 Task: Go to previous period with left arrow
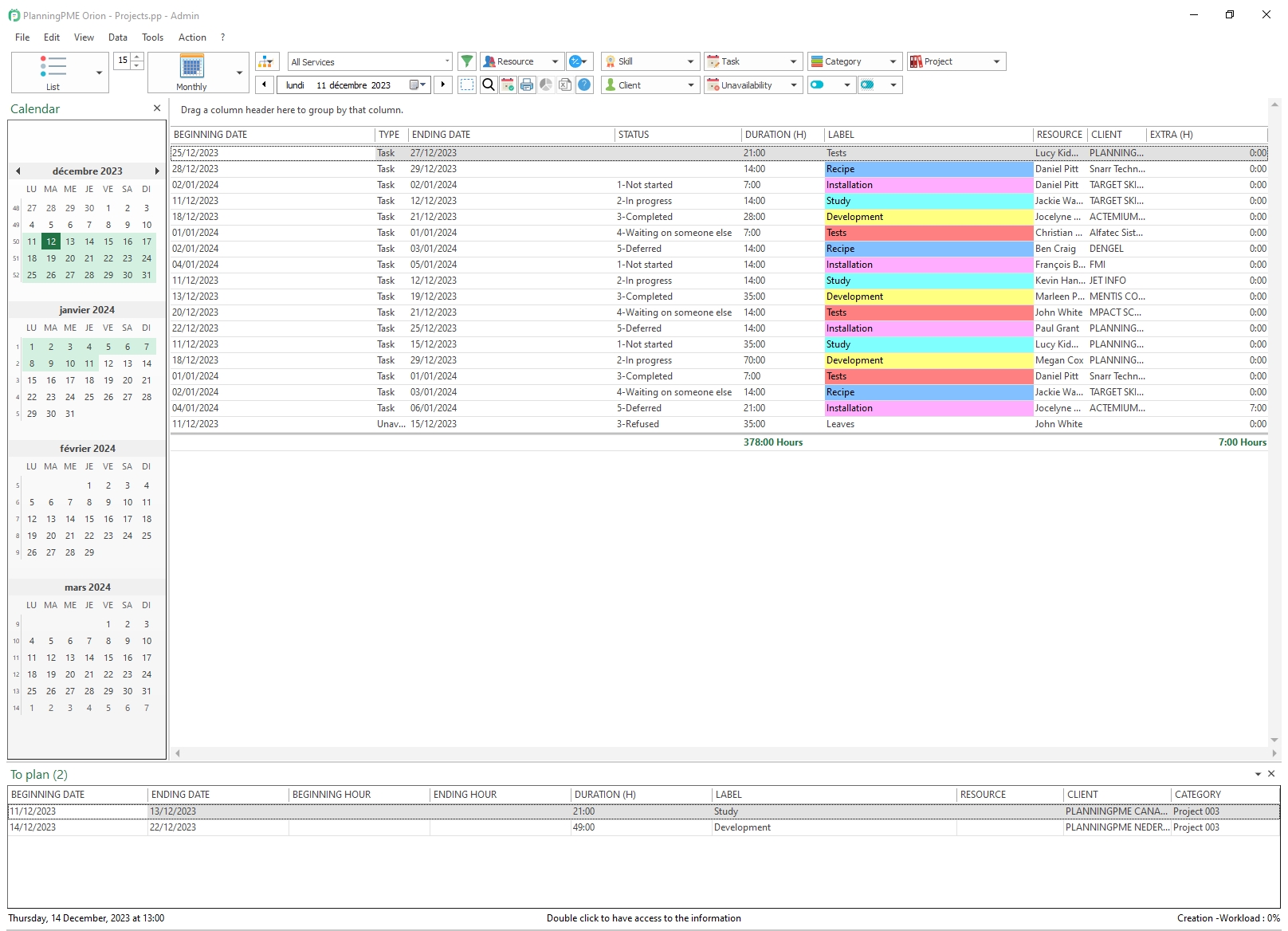(x=265, y=84)
